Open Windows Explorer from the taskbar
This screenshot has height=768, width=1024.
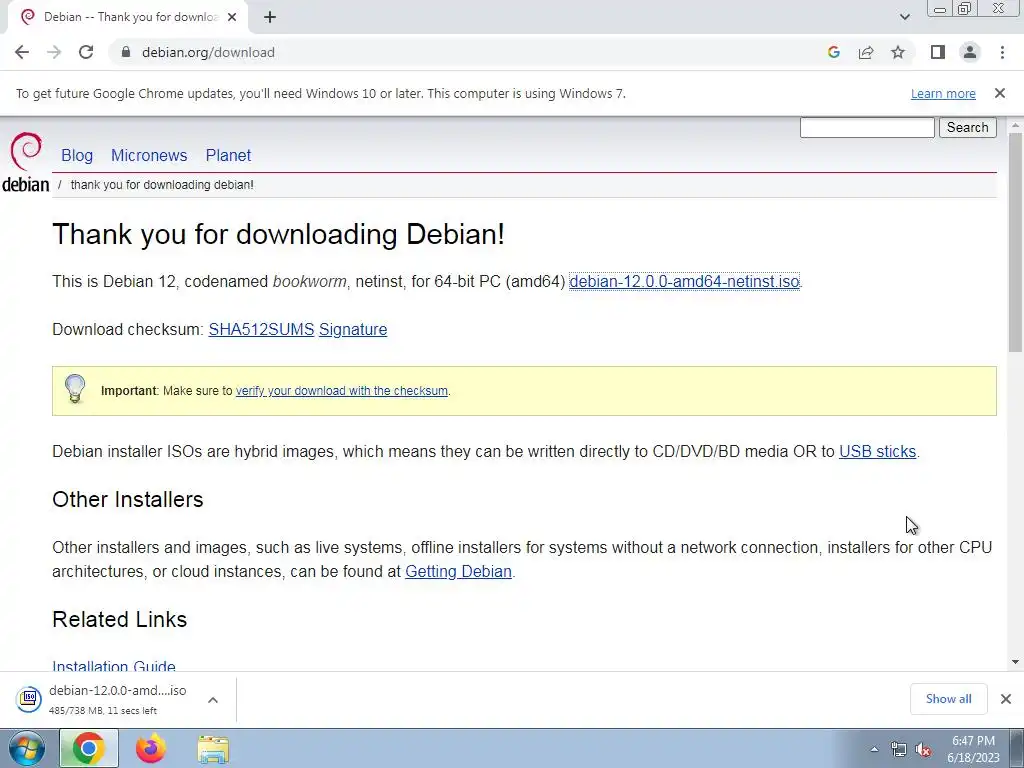(213, 750)
